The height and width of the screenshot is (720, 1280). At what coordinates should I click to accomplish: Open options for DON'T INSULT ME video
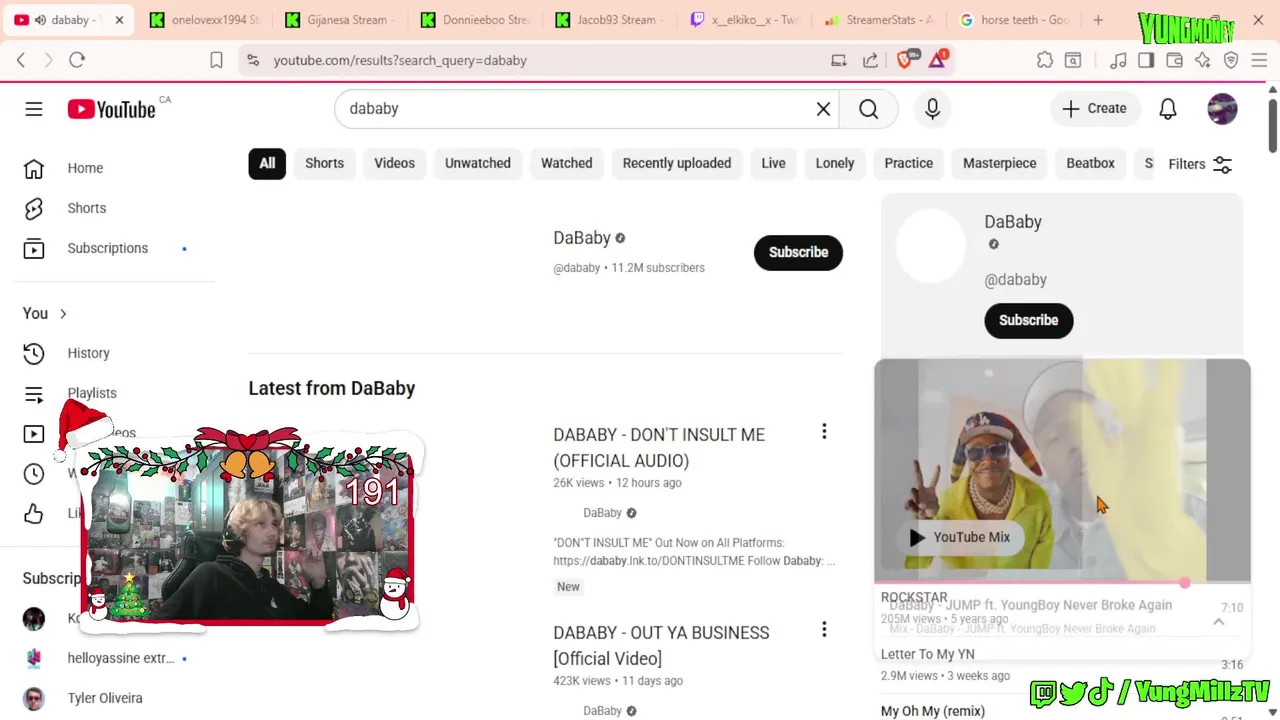point(824,432)
